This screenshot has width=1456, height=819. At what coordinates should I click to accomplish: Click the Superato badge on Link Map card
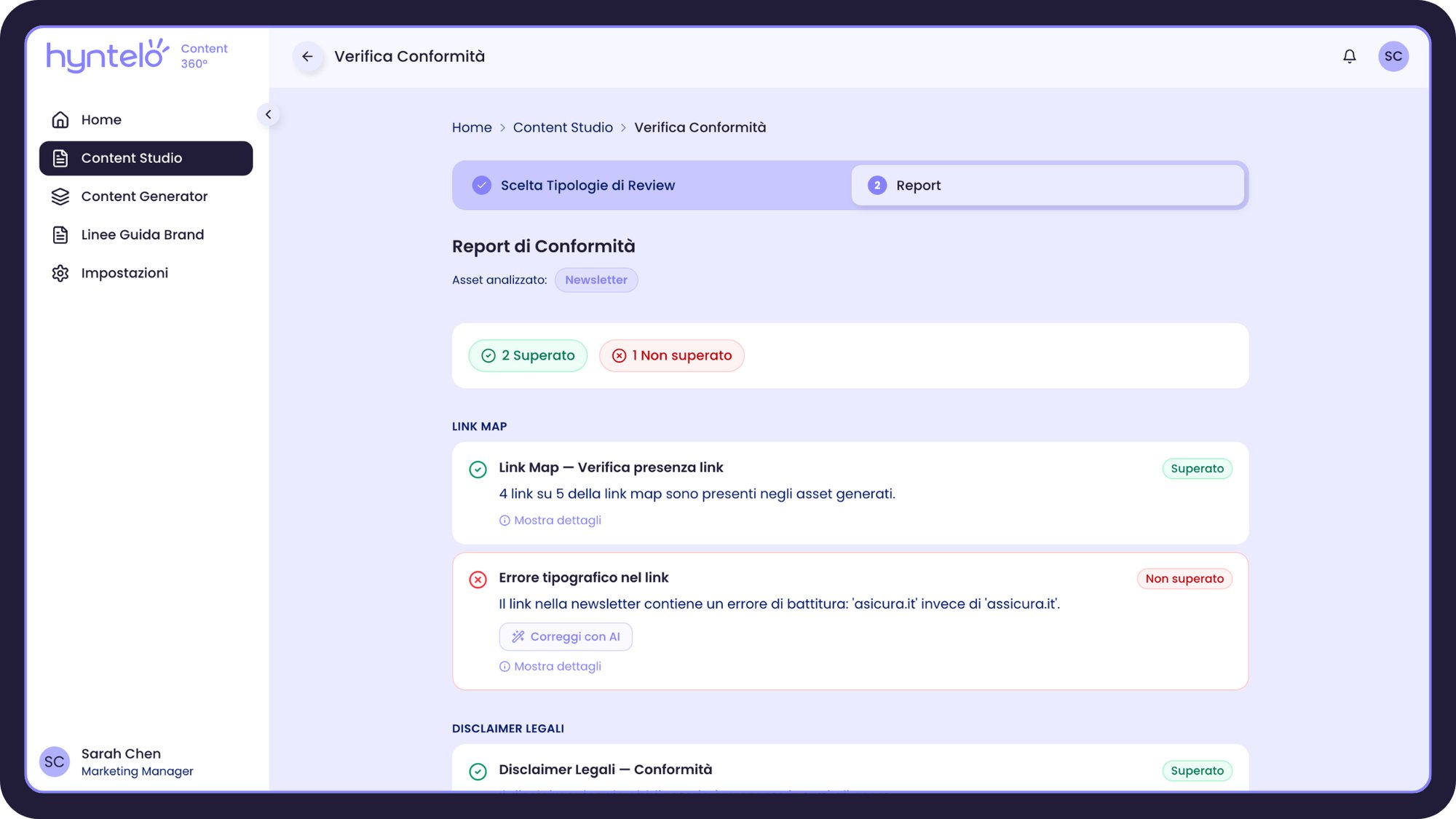(1197, 469)
